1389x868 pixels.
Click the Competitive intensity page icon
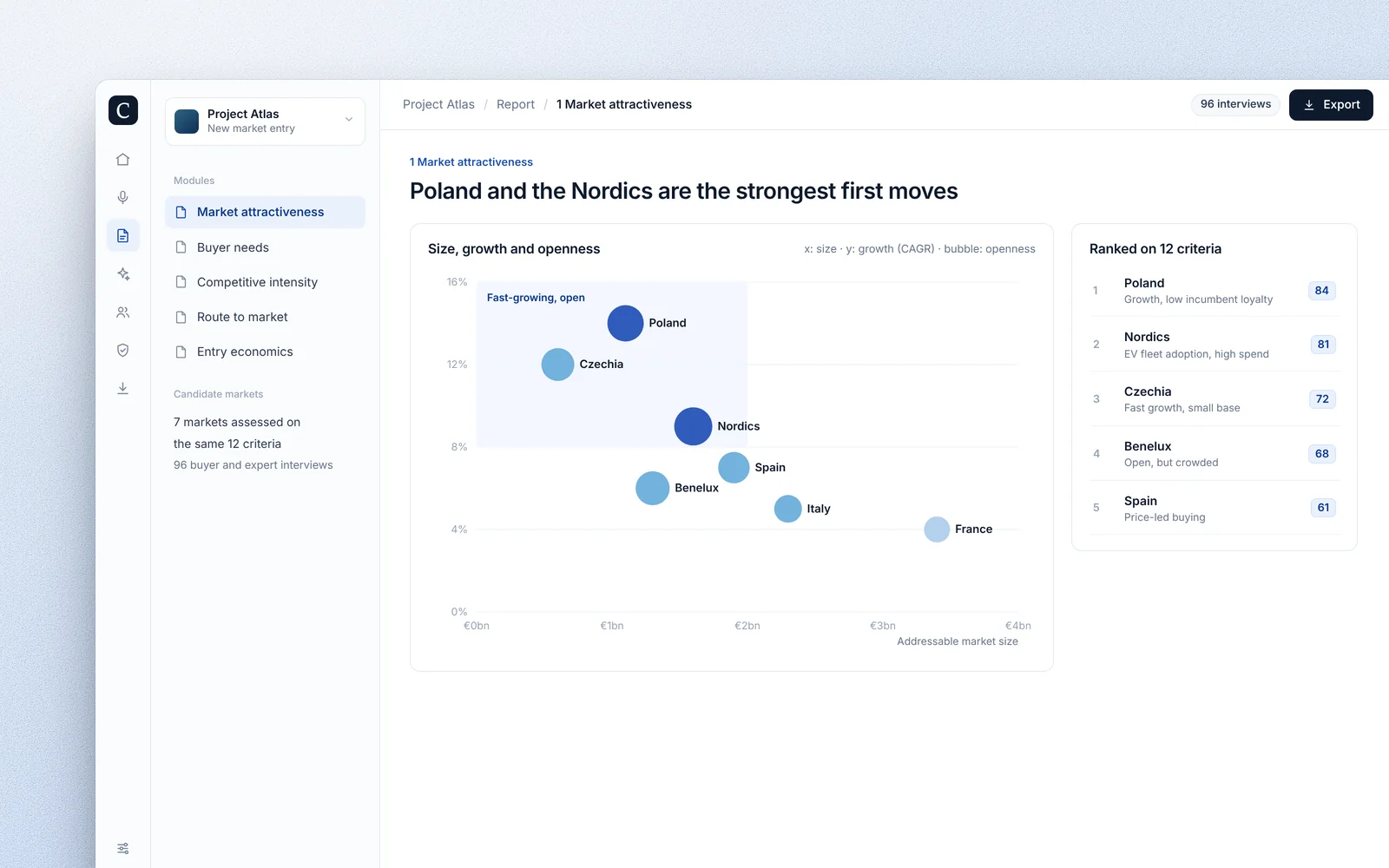(181, 282)
